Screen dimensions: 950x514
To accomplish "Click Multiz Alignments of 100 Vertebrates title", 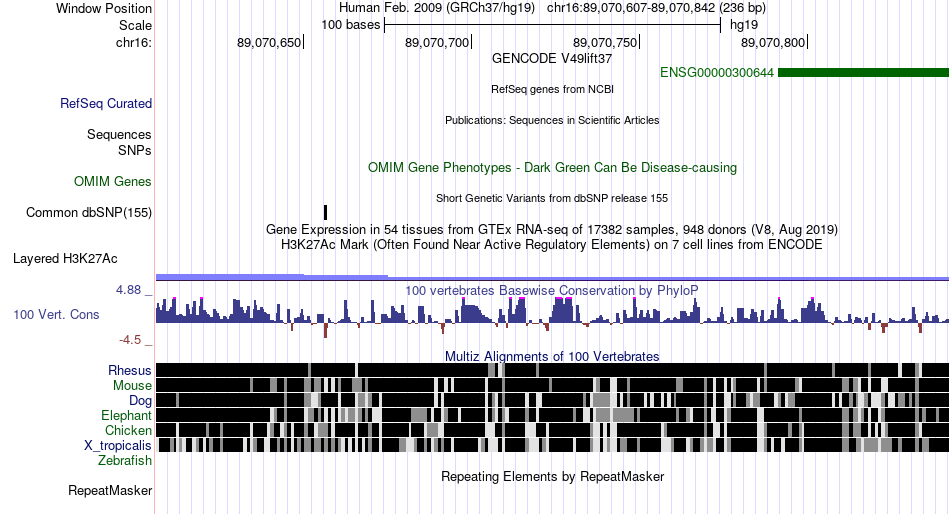I will [x=552, y=356].
